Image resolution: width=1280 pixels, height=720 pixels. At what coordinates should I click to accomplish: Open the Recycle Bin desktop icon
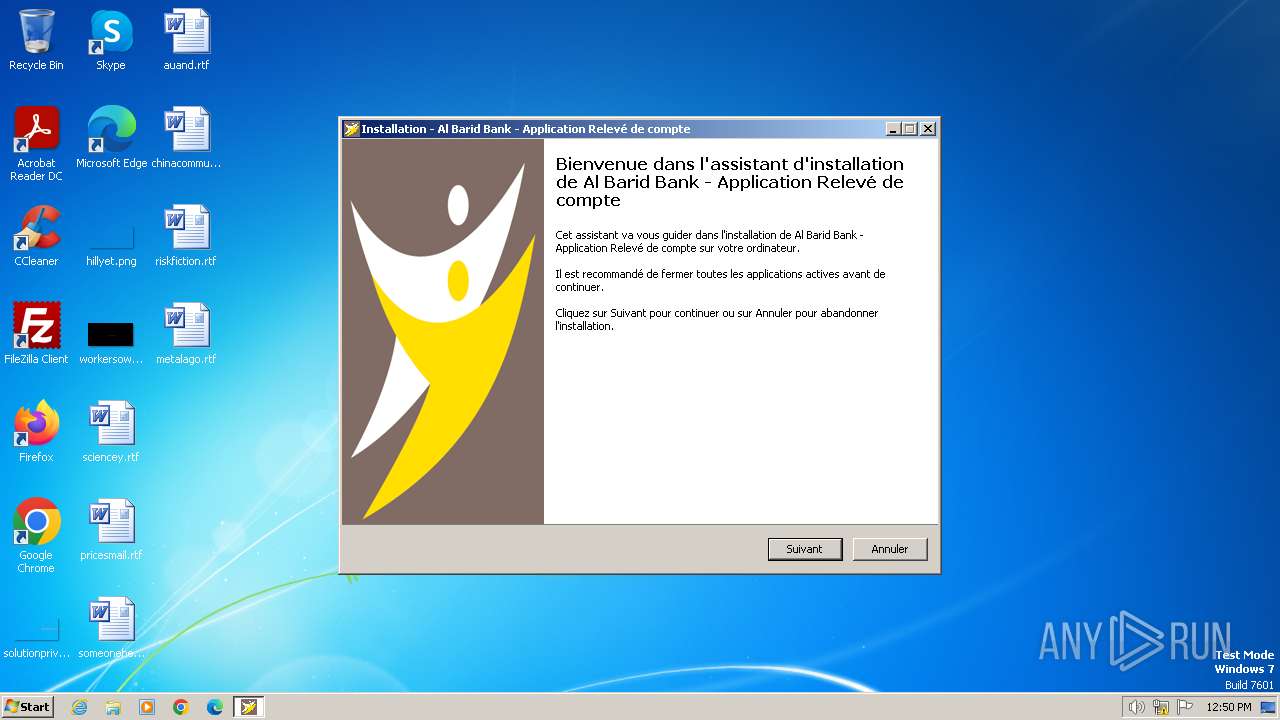click(x=36, y=40)
